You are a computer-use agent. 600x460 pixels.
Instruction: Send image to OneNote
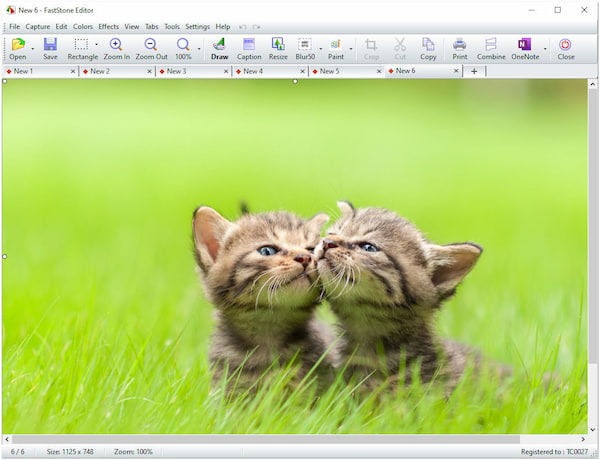coord(524,46)
